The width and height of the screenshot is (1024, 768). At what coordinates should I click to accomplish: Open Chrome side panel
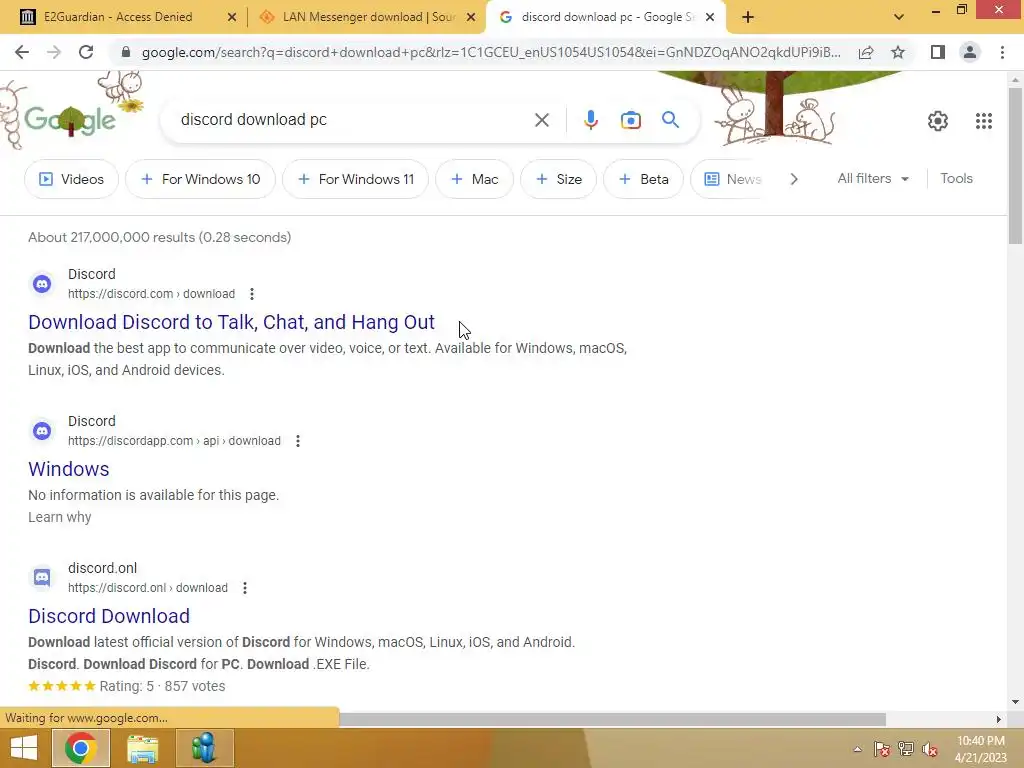click(938, 52)
